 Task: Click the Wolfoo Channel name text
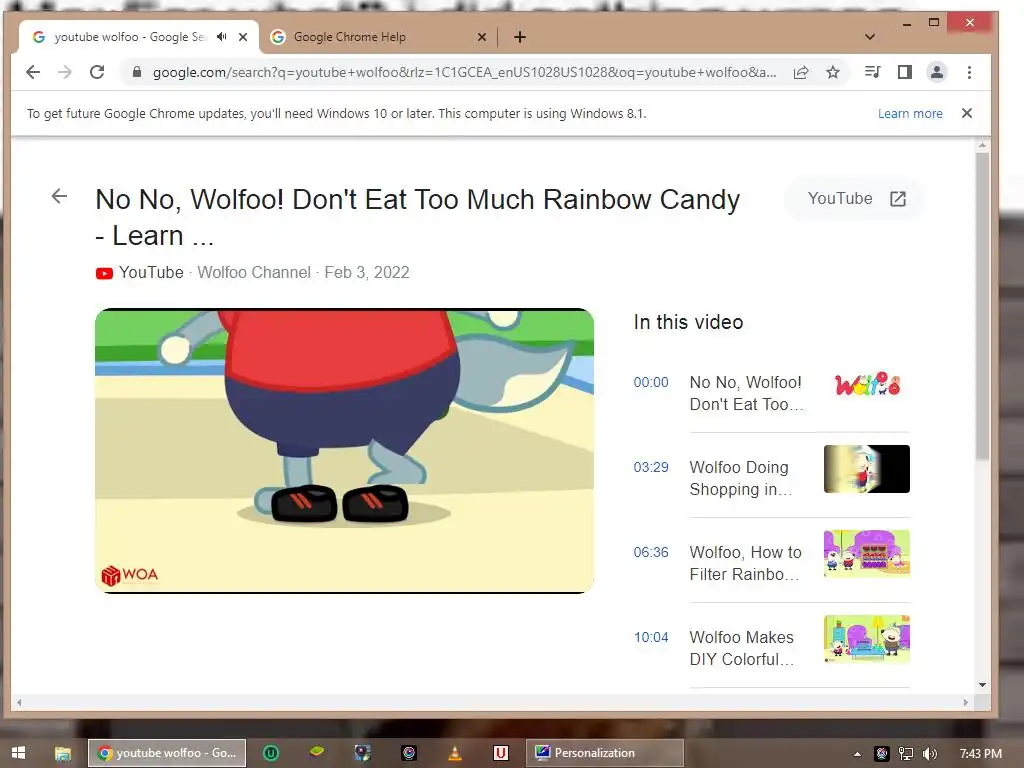254,272
